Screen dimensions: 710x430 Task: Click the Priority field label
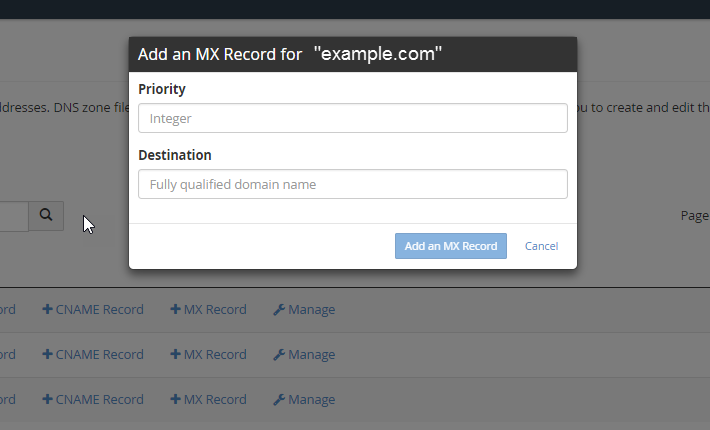(x=162, y=89)
